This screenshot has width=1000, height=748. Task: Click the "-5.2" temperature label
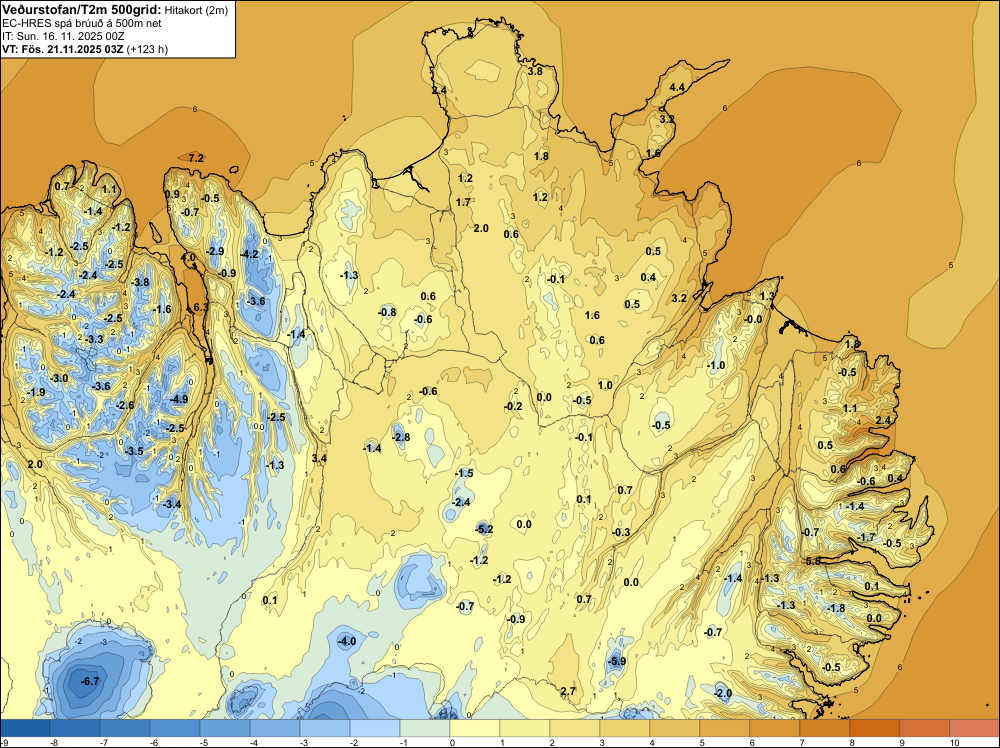pyautogui.click(x=484, y=529)
